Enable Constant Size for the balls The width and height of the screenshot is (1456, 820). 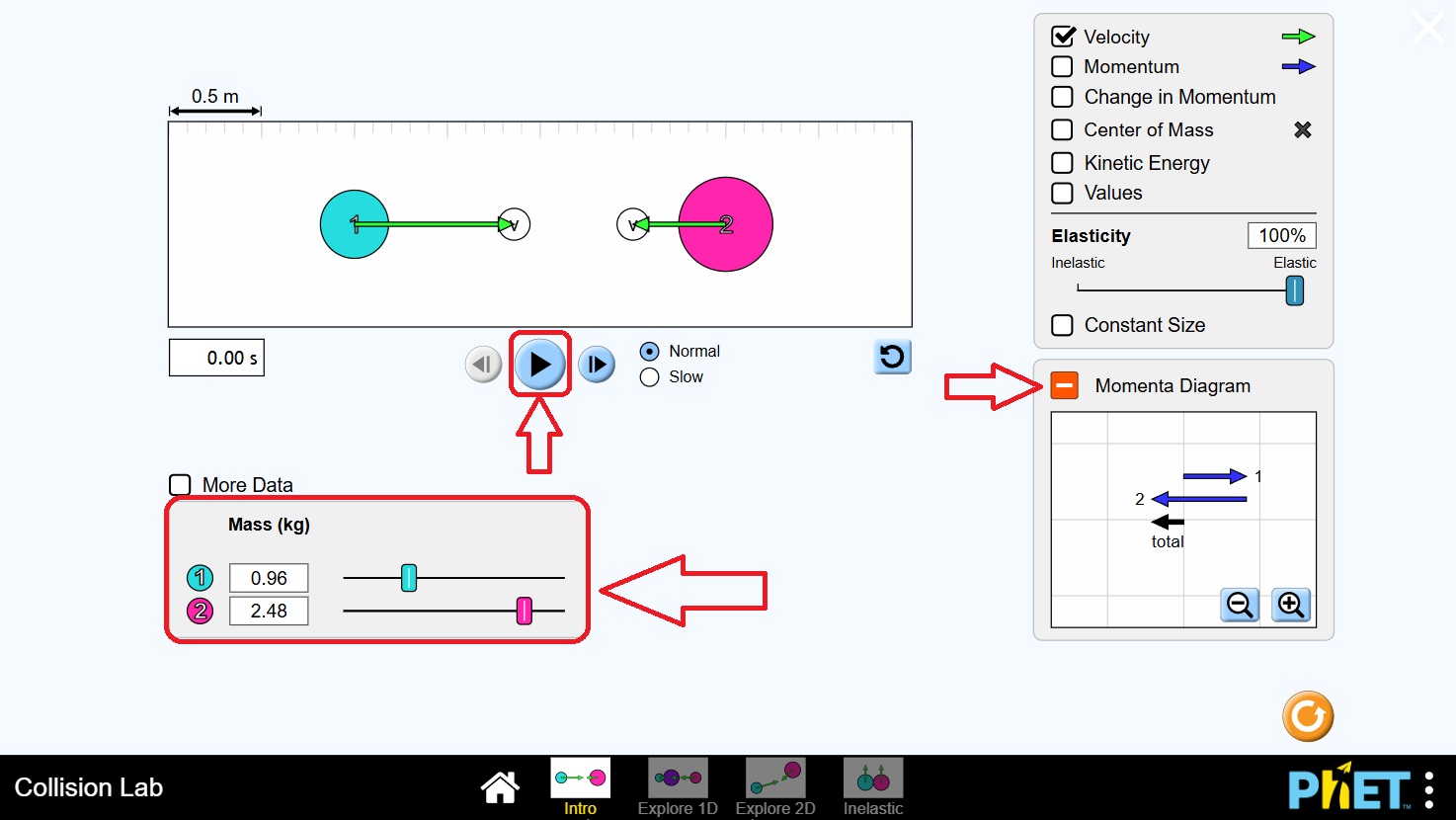[x=1063, y=325]
